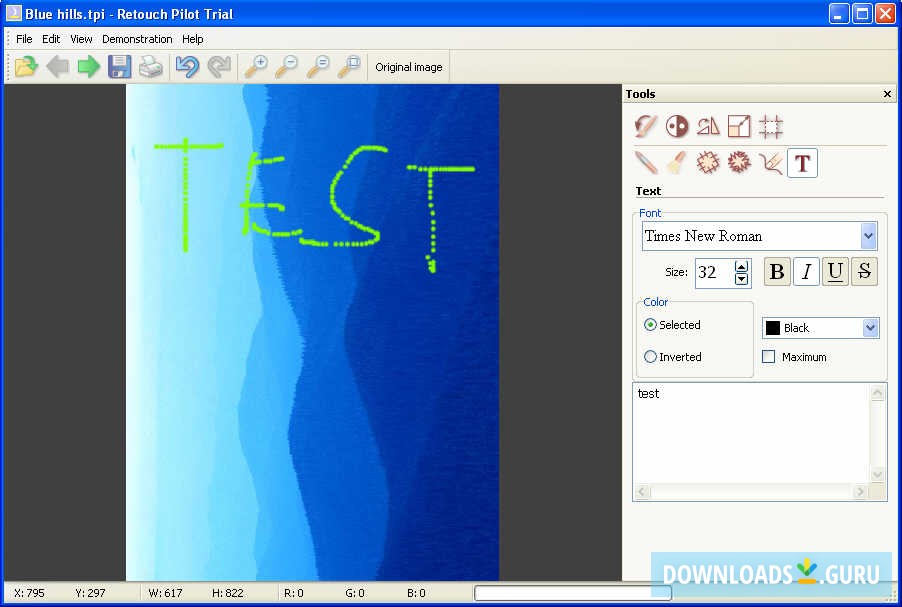The image size is (902, 607).
Task: Toggle Bold text formatting button
Action: [777, 272]
